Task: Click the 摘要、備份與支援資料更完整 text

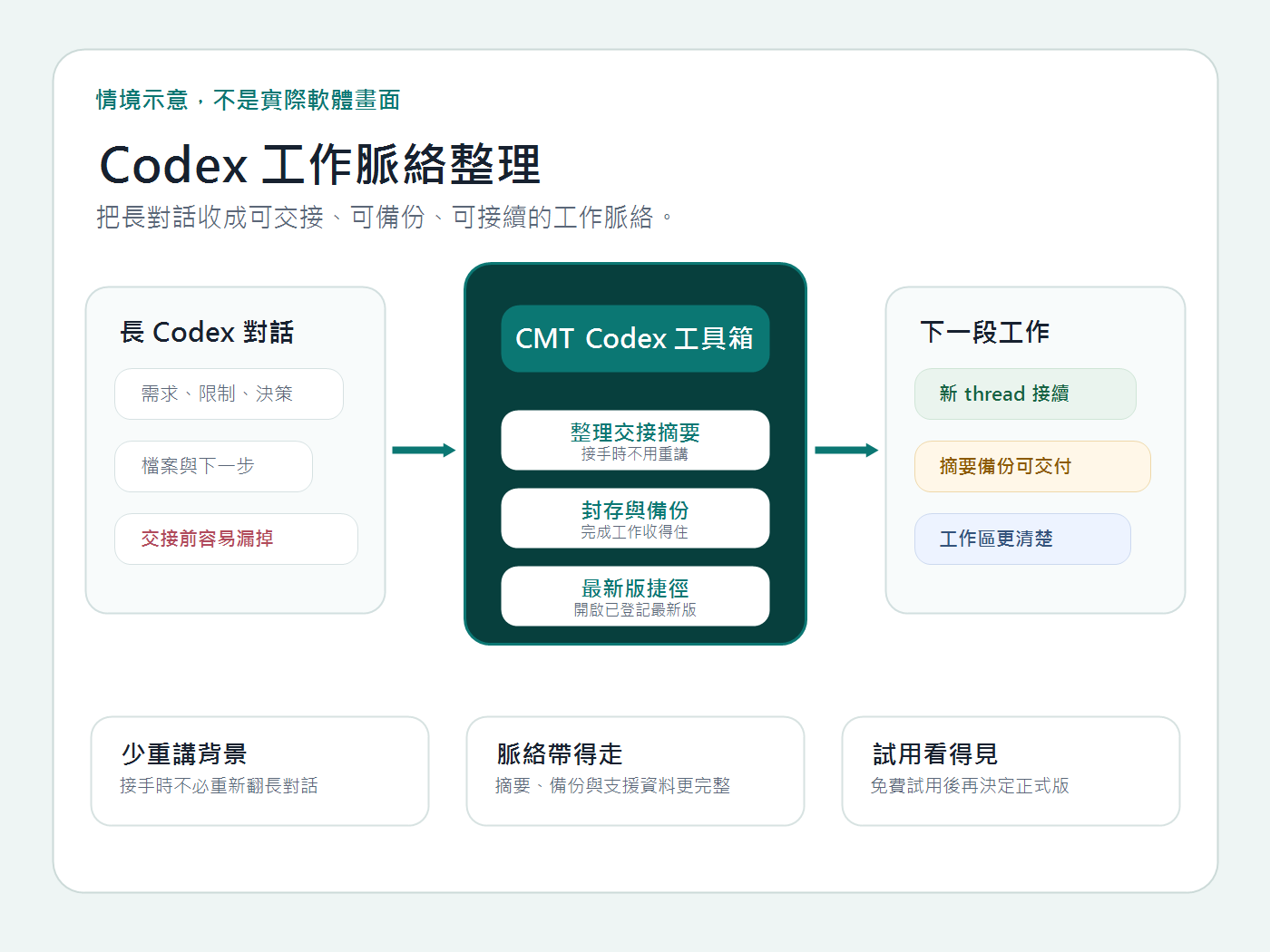Action: [x=612, y=786]
